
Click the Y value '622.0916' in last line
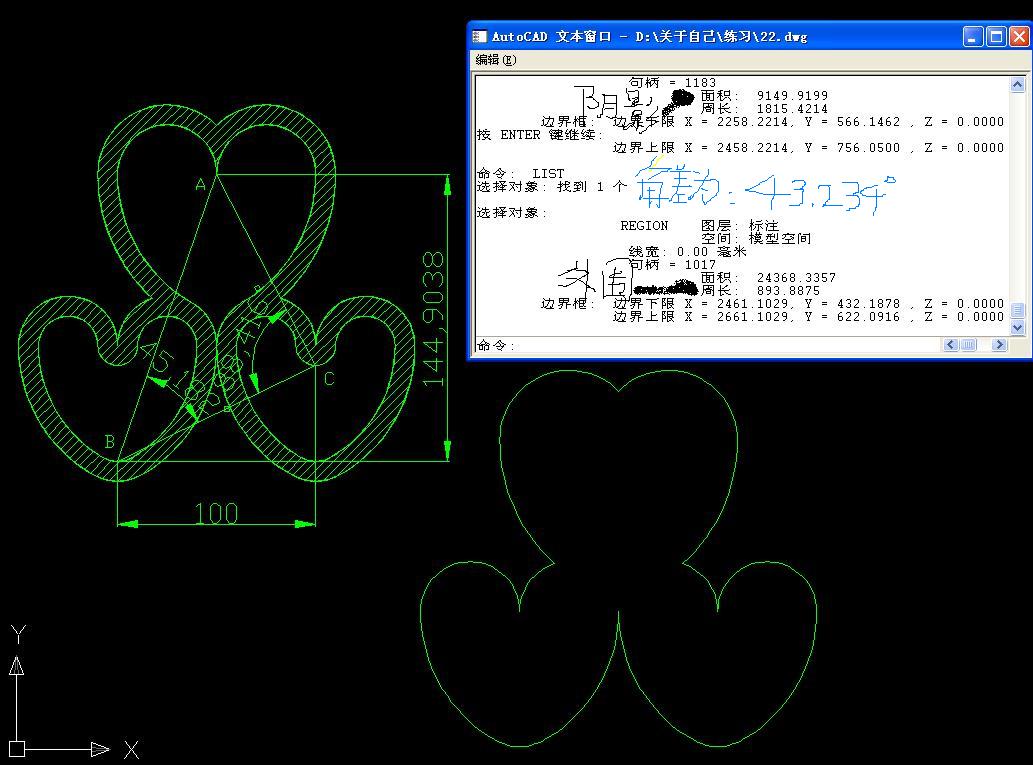(868, 317)
